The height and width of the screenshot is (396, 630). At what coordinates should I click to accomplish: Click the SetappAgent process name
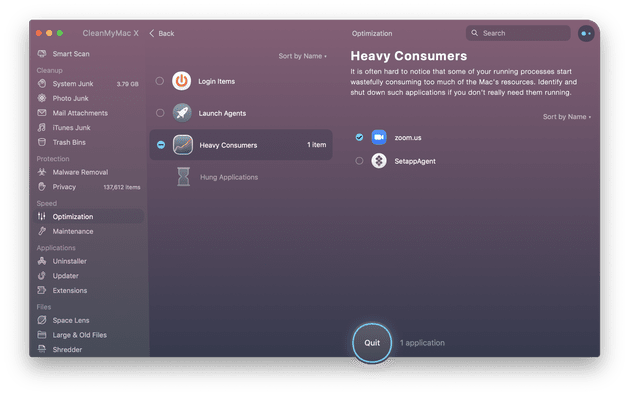pos(415,161)
